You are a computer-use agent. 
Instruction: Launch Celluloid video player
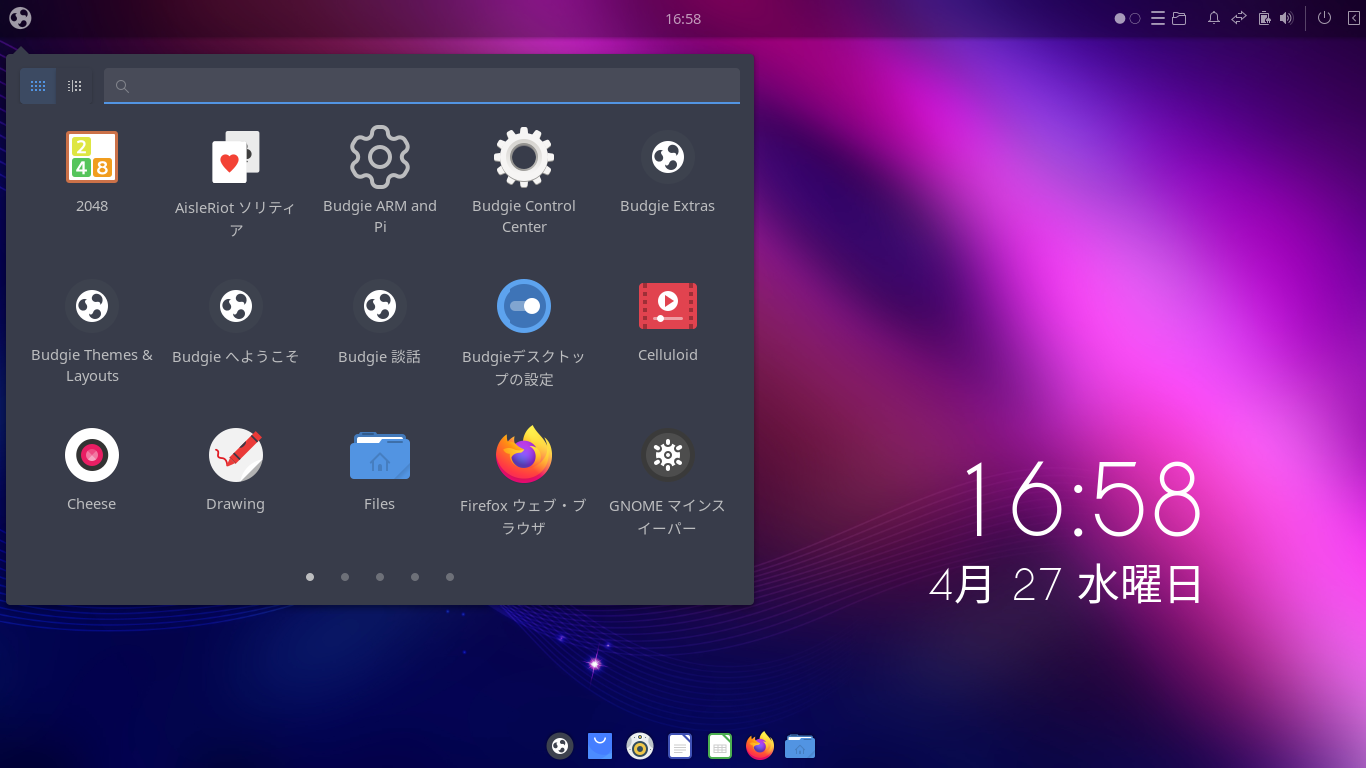pos(668,321)
